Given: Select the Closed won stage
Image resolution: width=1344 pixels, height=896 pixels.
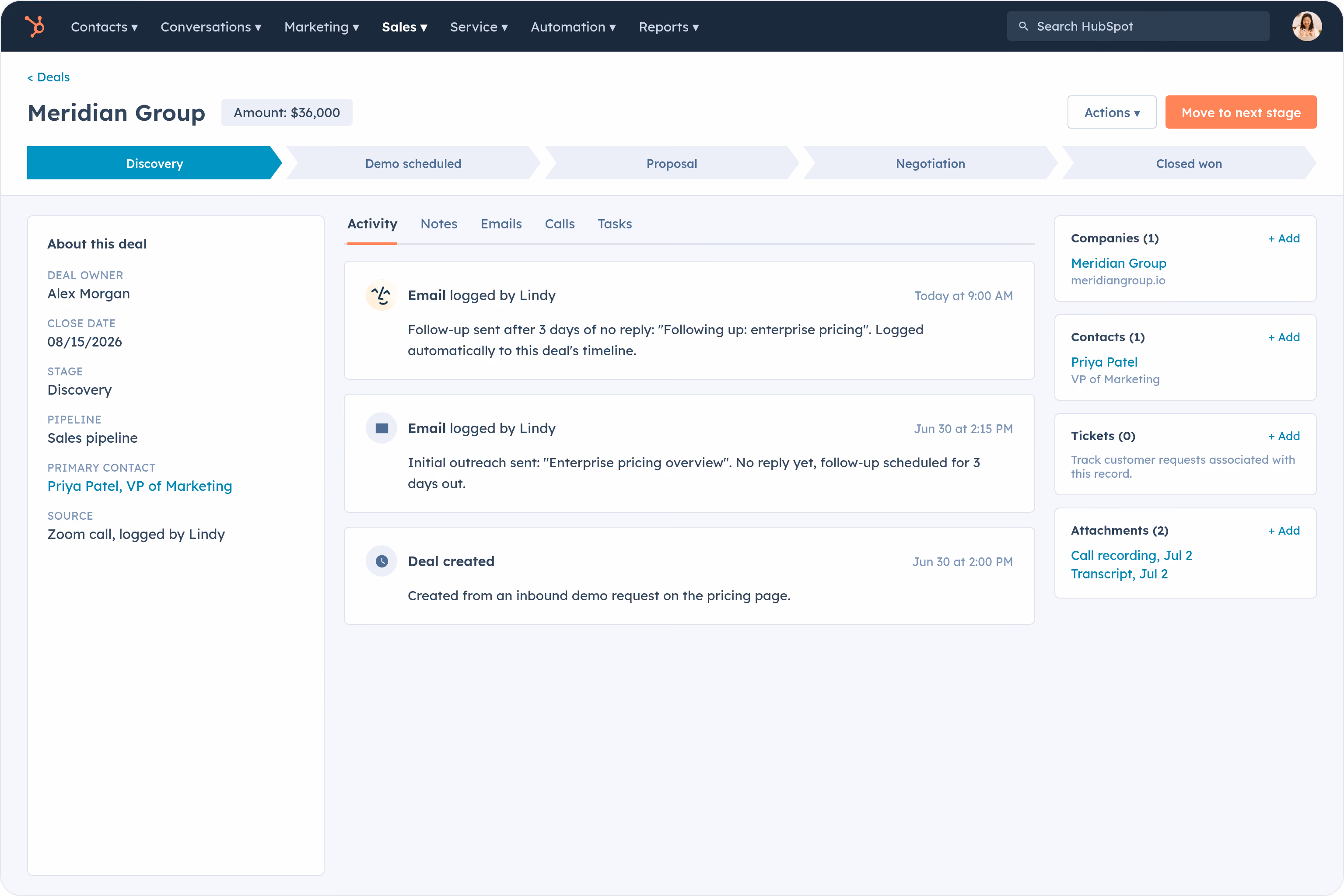Looking at the screenshot, I should (1189, 163).
